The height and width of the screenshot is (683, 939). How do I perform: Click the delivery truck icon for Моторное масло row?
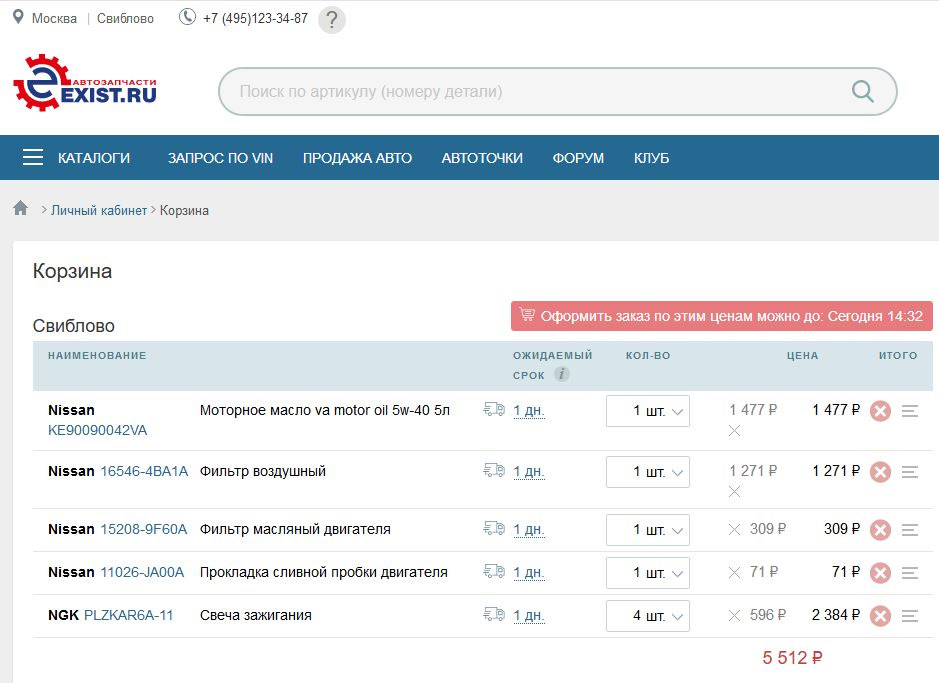(494, 409)
